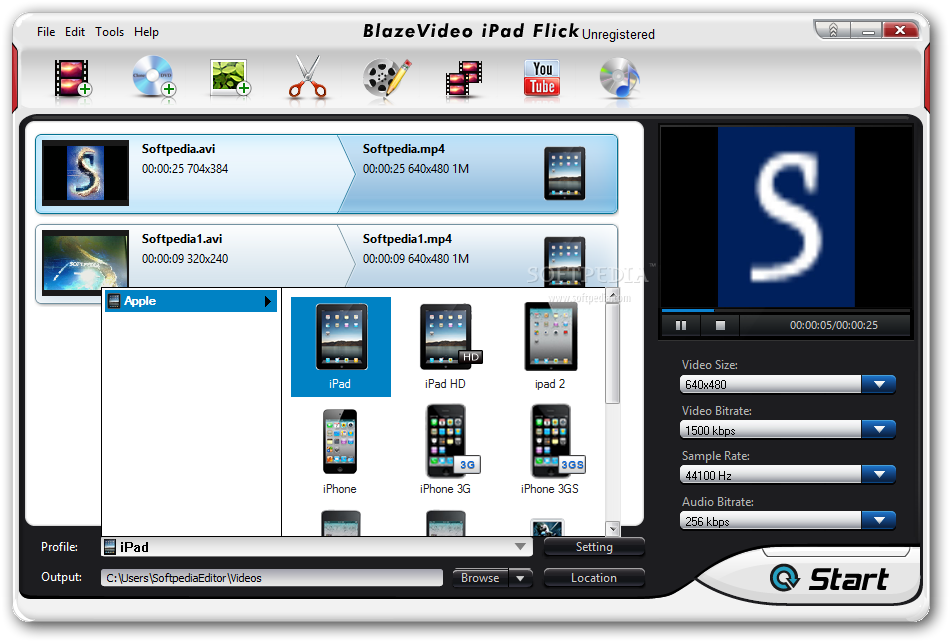
Task: Expand the Video Size dropdown
Action: click(x=879, y=384)
